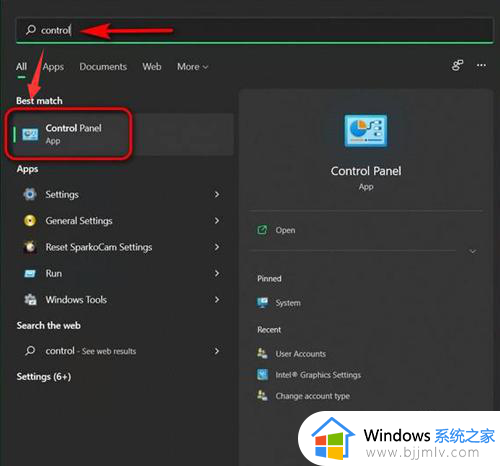Click the System monitor icon under Pinned
This screenshot has height=466, width=500.
[262, 303]
